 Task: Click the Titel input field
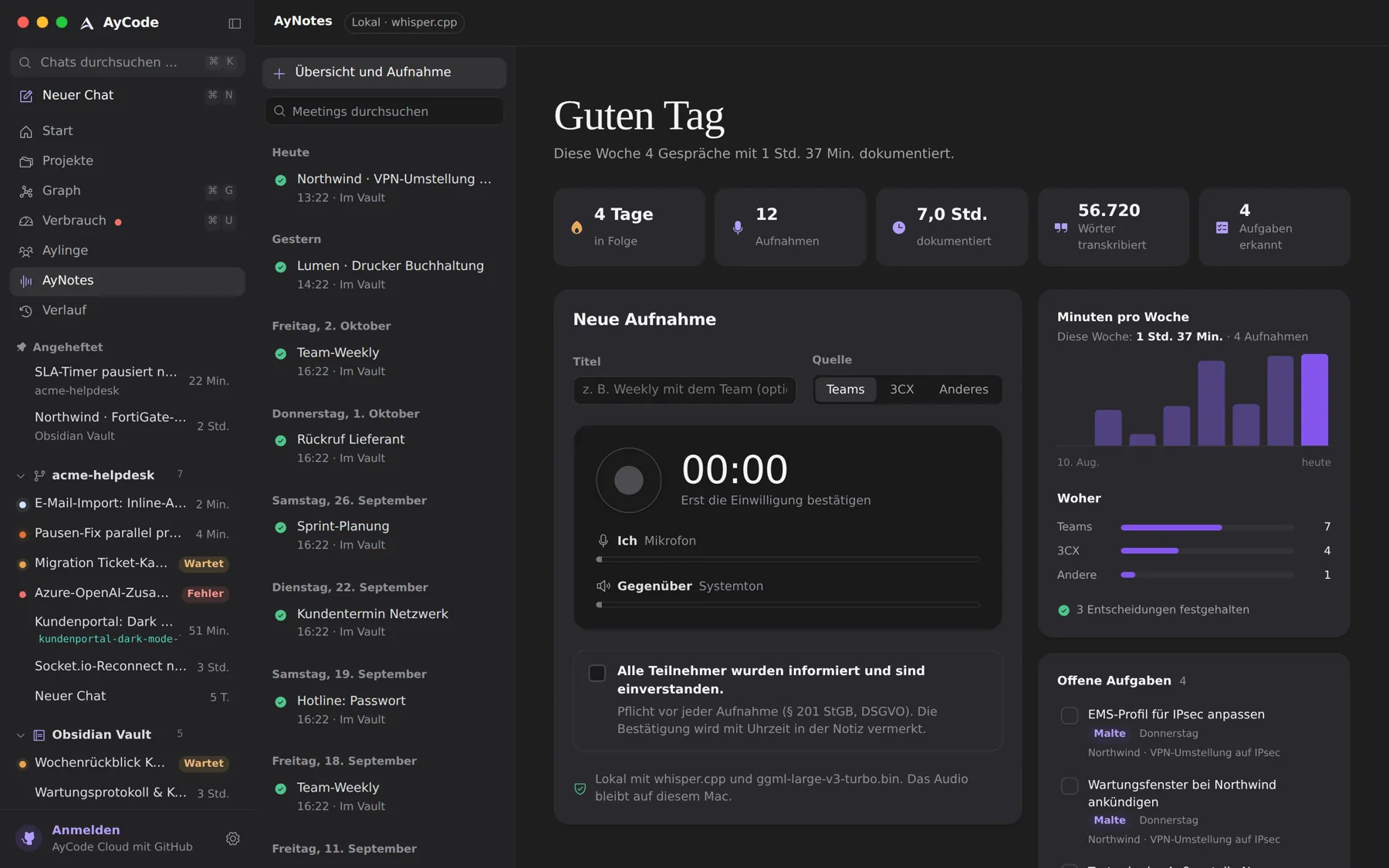click(684, 390)
